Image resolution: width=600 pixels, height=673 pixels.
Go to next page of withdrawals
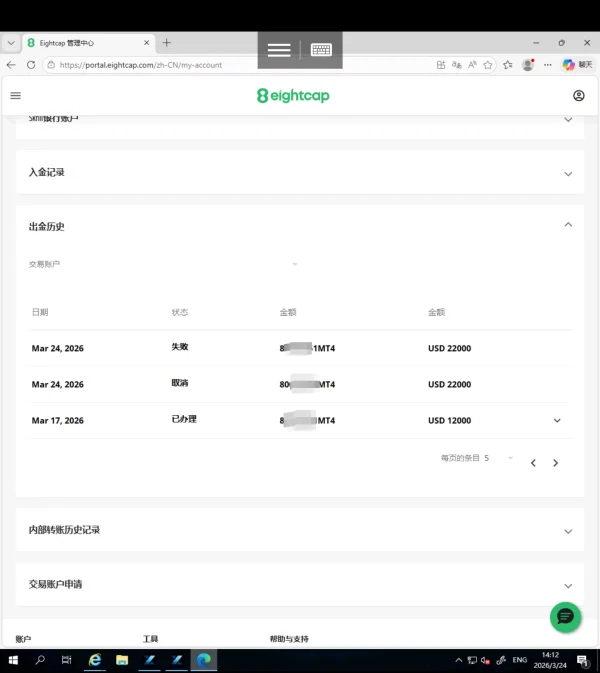[x=555, y=463]
